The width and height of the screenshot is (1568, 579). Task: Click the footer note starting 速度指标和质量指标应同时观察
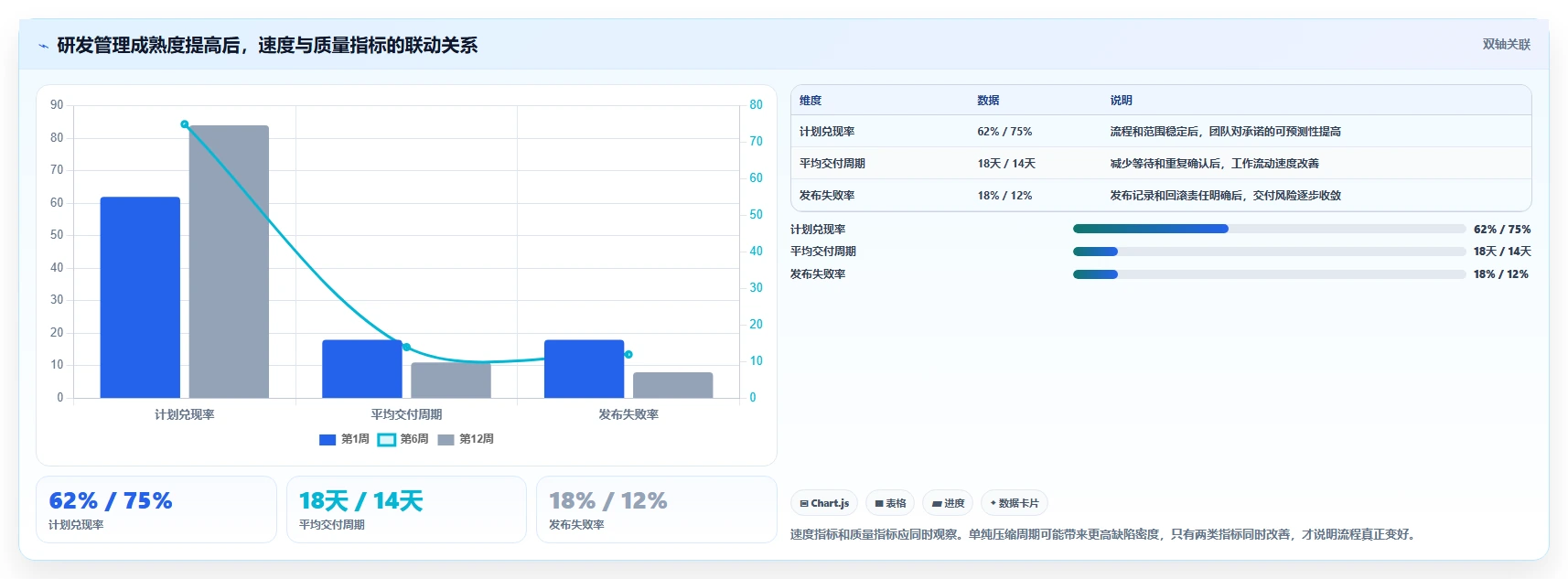pyautogui.click(x=1105, y=534)
